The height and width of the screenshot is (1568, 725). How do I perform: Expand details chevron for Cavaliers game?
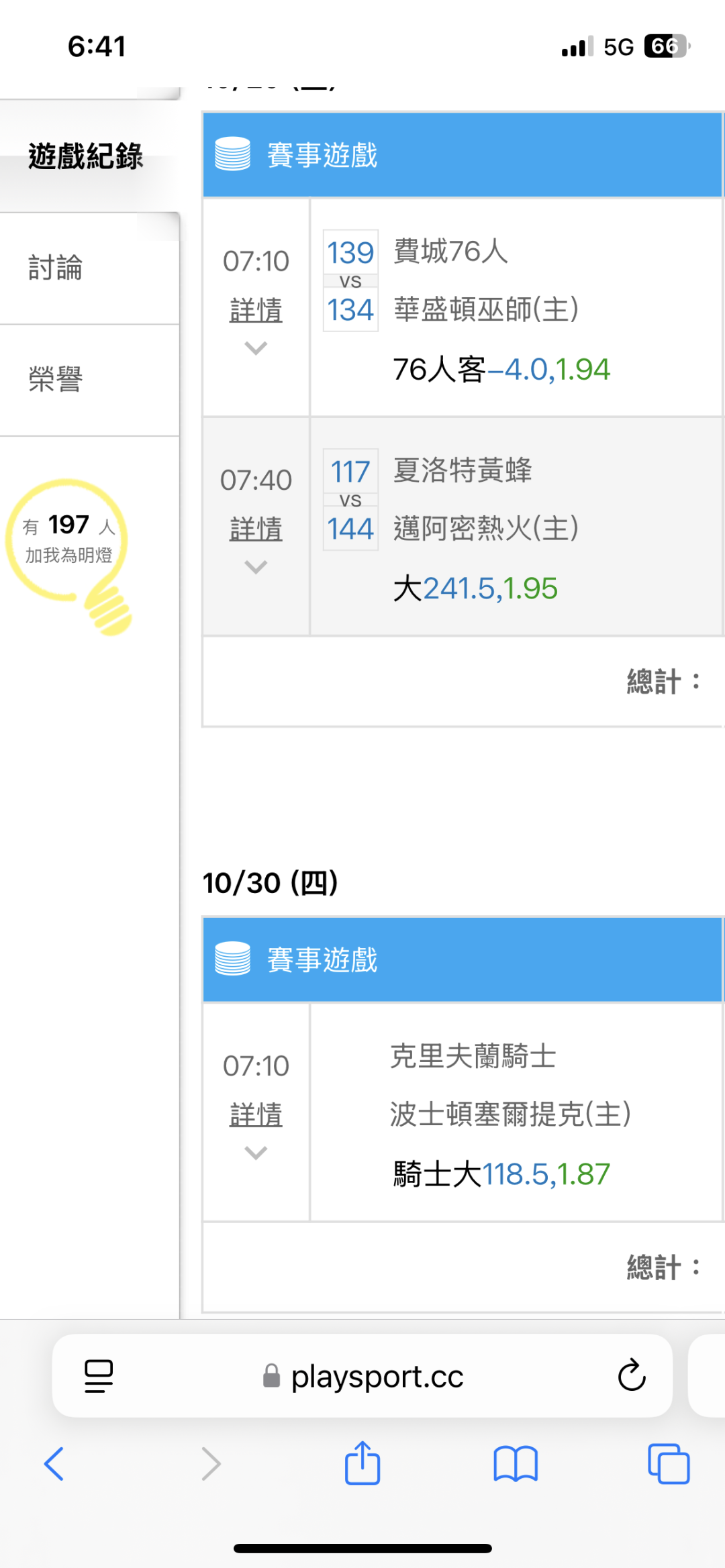pyautogui.click(x=256, y=1153)
